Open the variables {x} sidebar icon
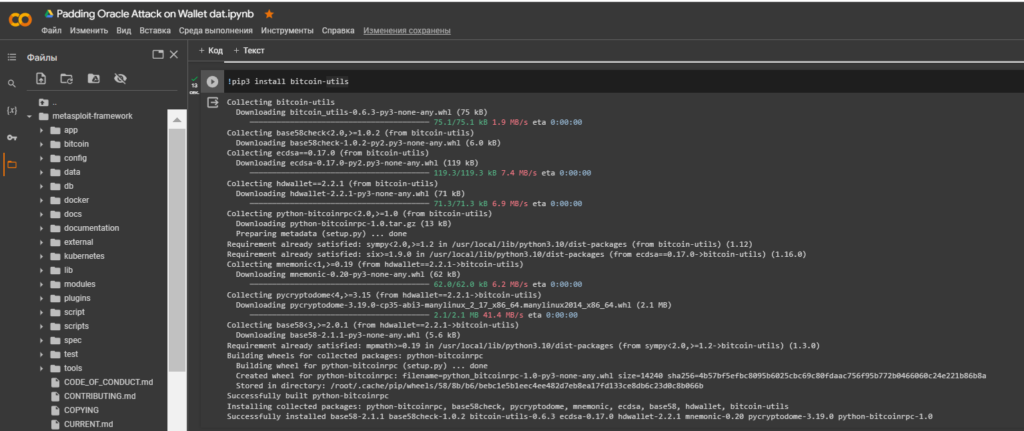This screenshot has width=1024, height=431. pos(12,110)
